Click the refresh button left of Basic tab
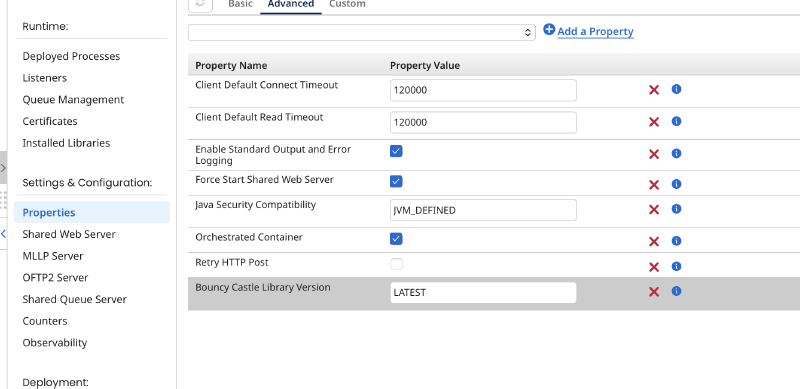800x389 pixels. tap(201, 4)
